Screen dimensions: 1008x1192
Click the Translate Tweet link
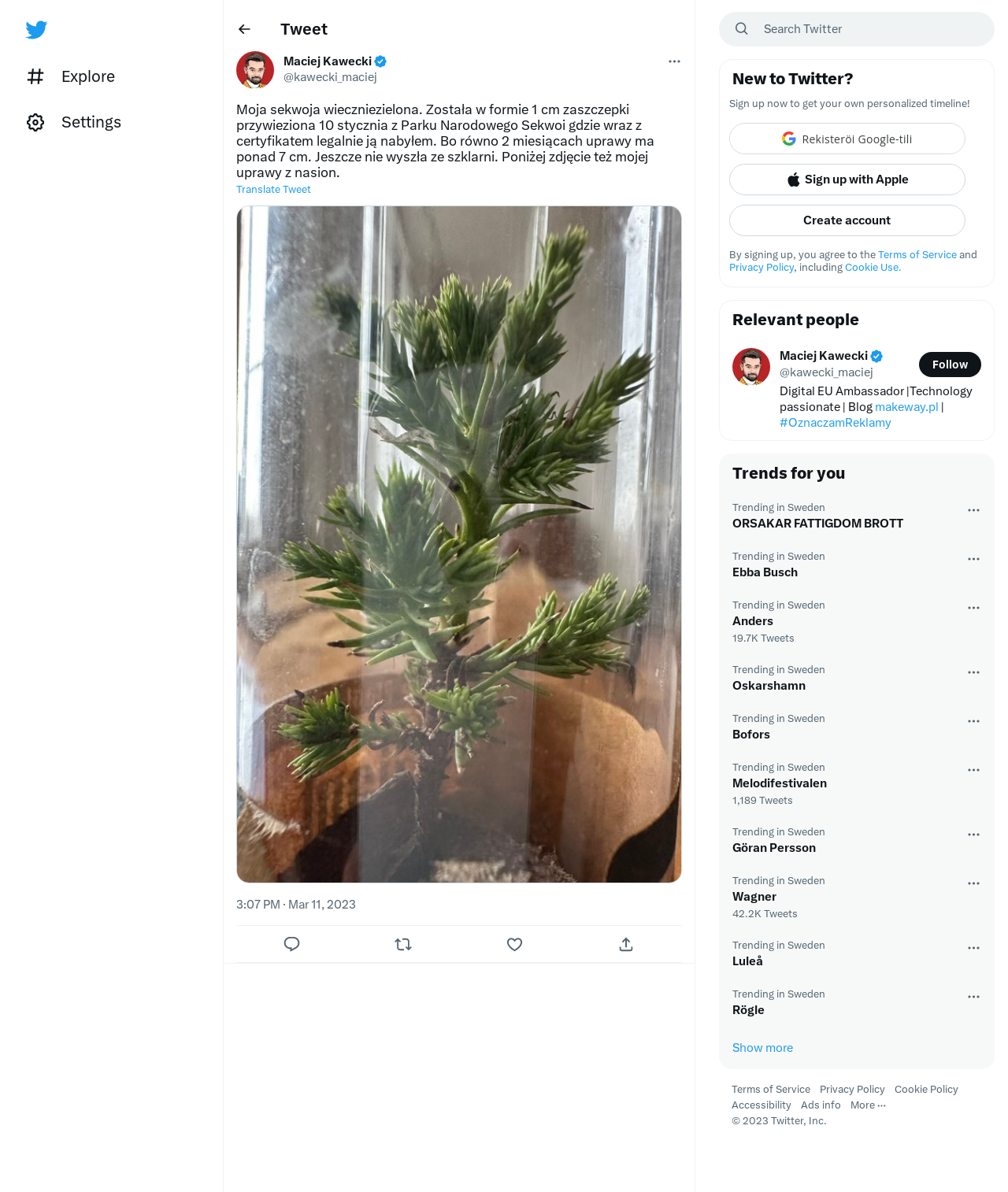273,190
